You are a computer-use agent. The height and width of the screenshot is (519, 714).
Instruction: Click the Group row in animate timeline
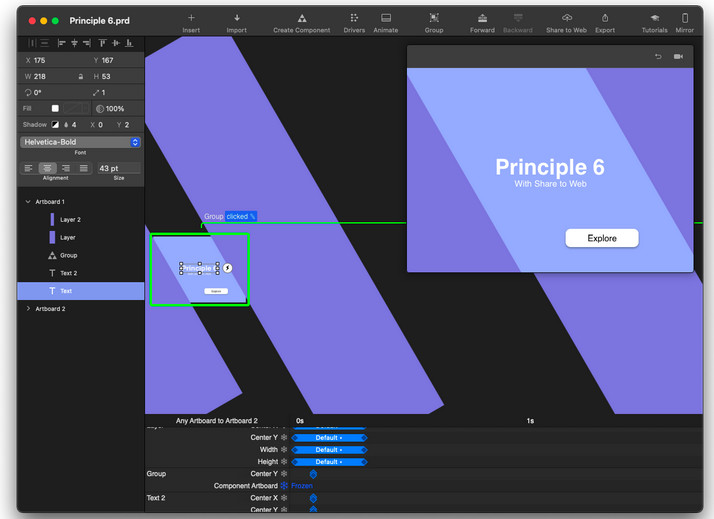156,474
